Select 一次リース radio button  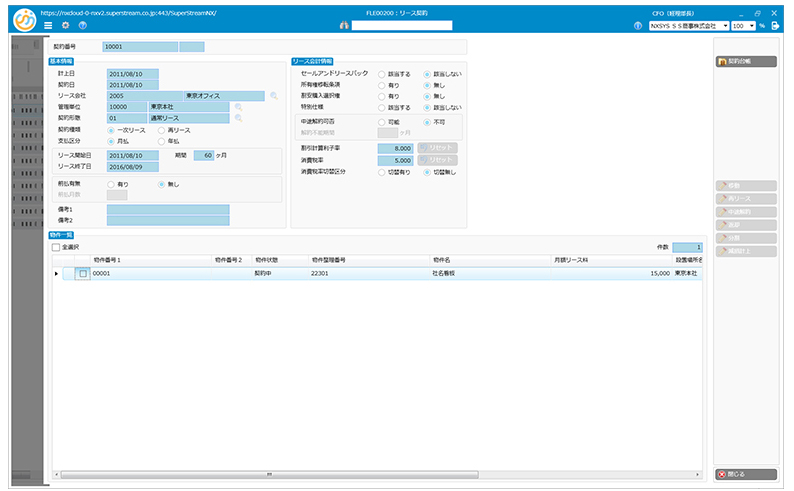click(x=111, y=131)
